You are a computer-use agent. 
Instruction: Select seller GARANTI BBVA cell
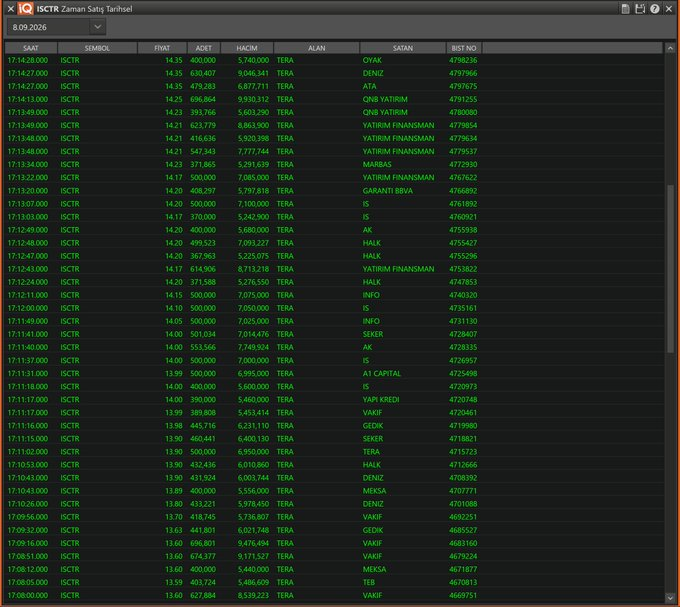click(388, 191)
